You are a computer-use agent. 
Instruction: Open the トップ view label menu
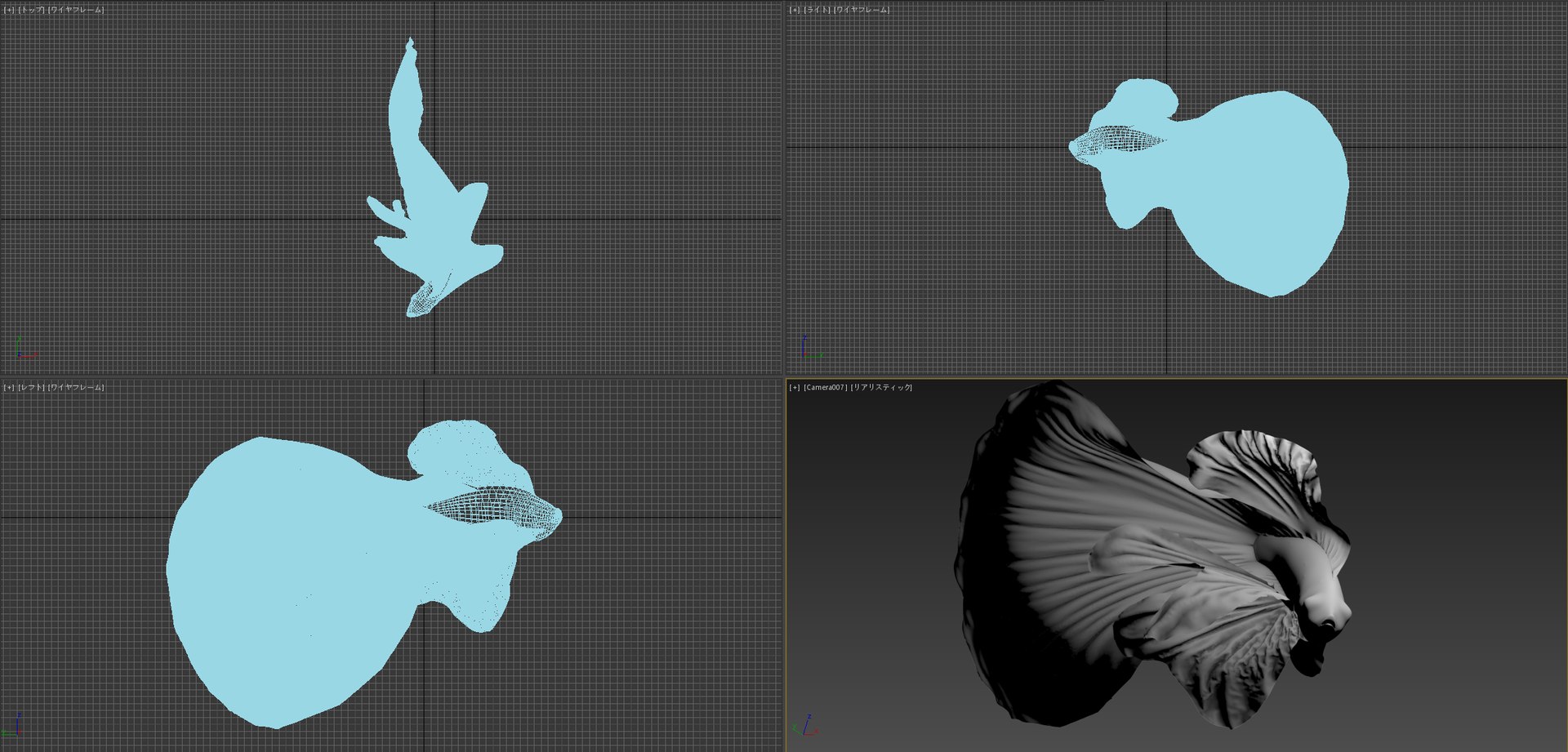tap(31, 10)
